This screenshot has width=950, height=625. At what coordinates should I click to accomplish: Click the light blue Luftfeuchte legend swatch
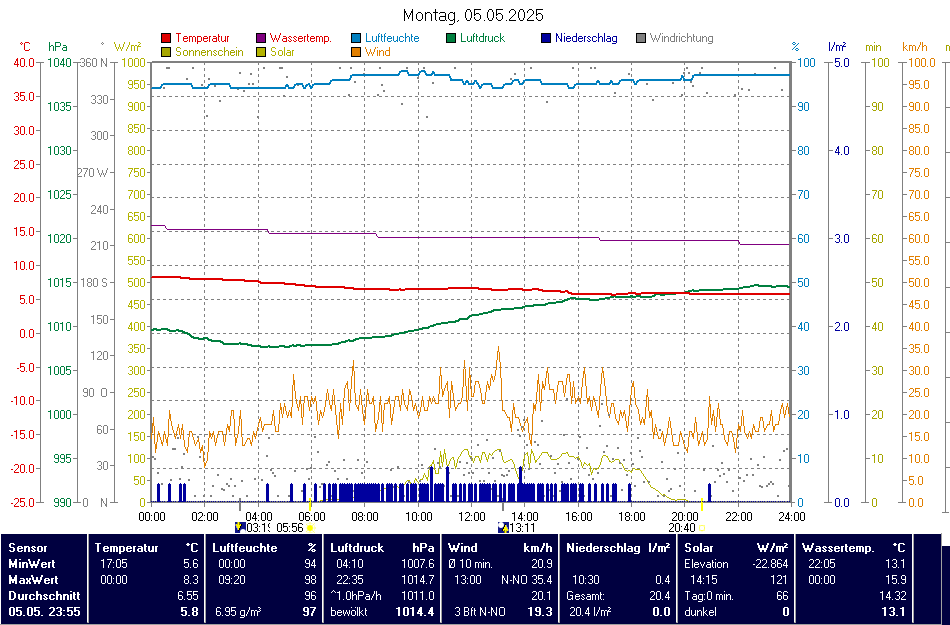pyautogui.click(x=356, y=38)
